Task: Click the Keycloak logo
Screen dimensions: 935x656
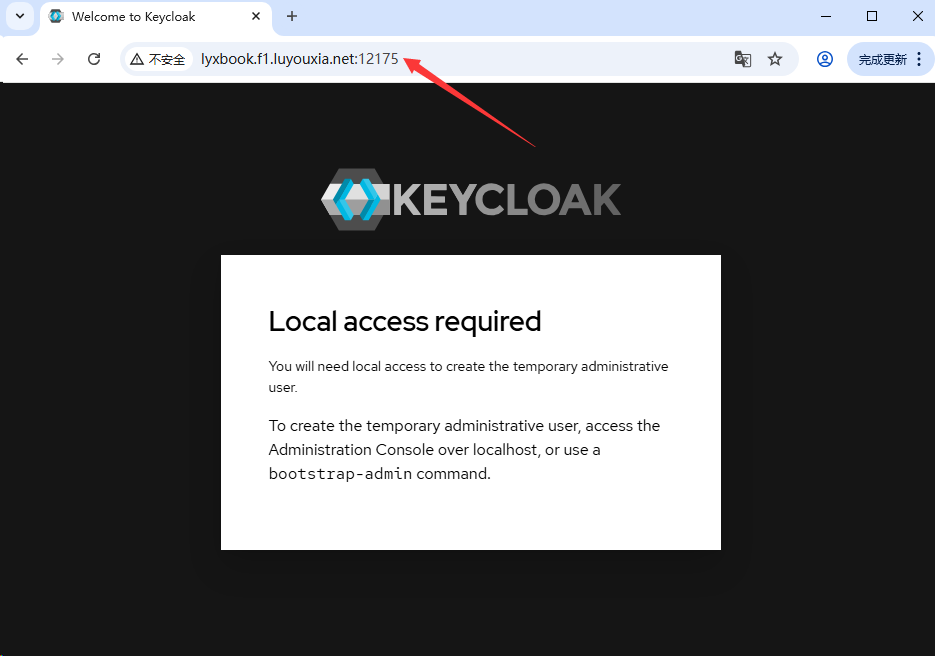Action: point(470,199)
